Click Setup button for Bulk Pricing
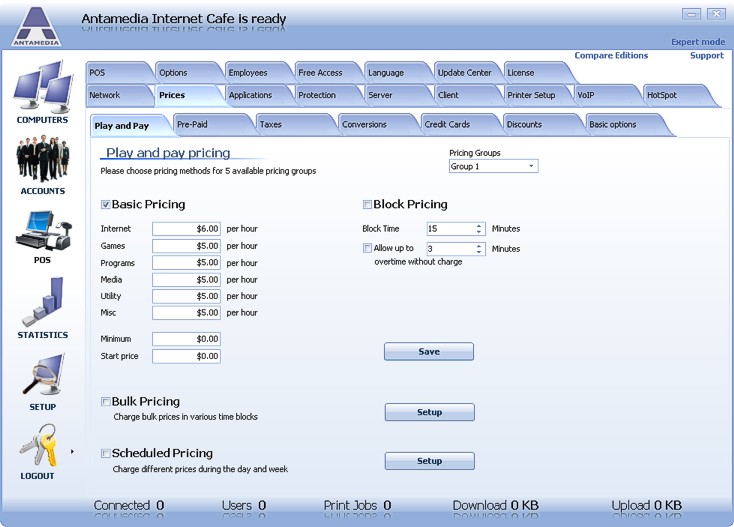Image resolution: width=734 pixels, height=527 pixels. pyautogui.click(x=430, y=412)
